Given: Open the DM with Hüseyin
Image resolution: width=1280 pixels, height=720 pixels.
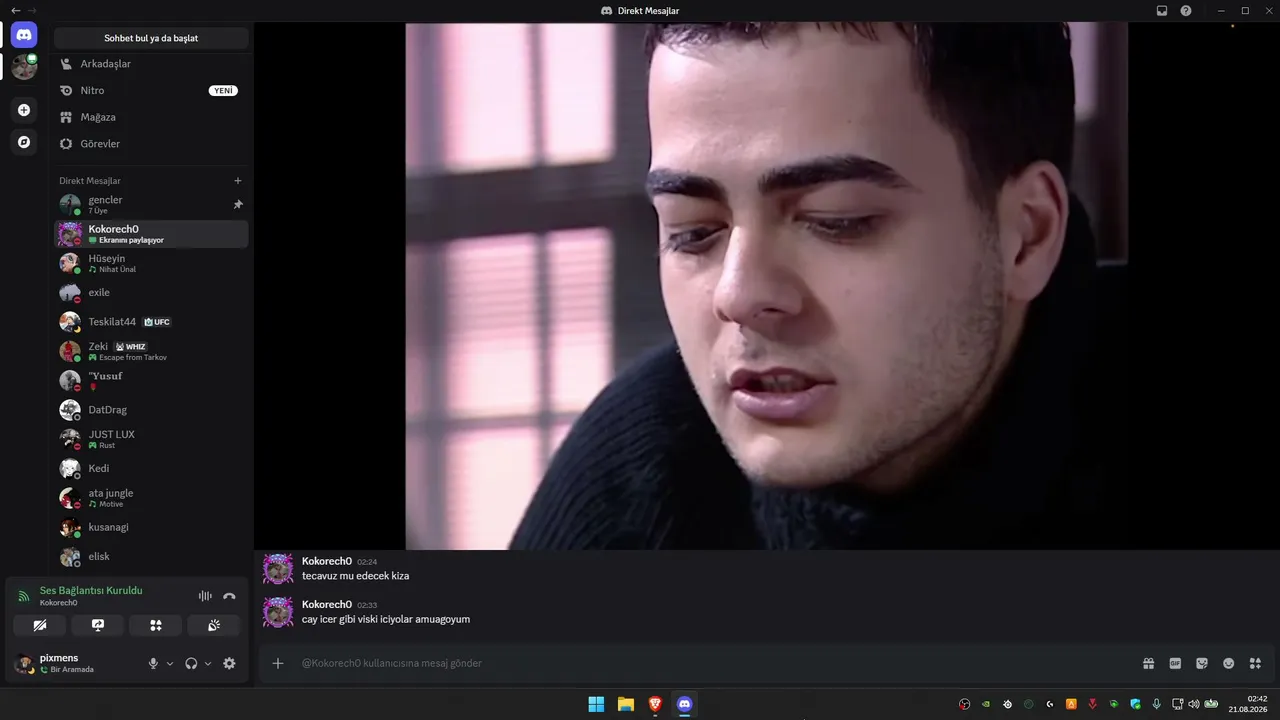Looking at the screenshot, I should coord(151,263).
